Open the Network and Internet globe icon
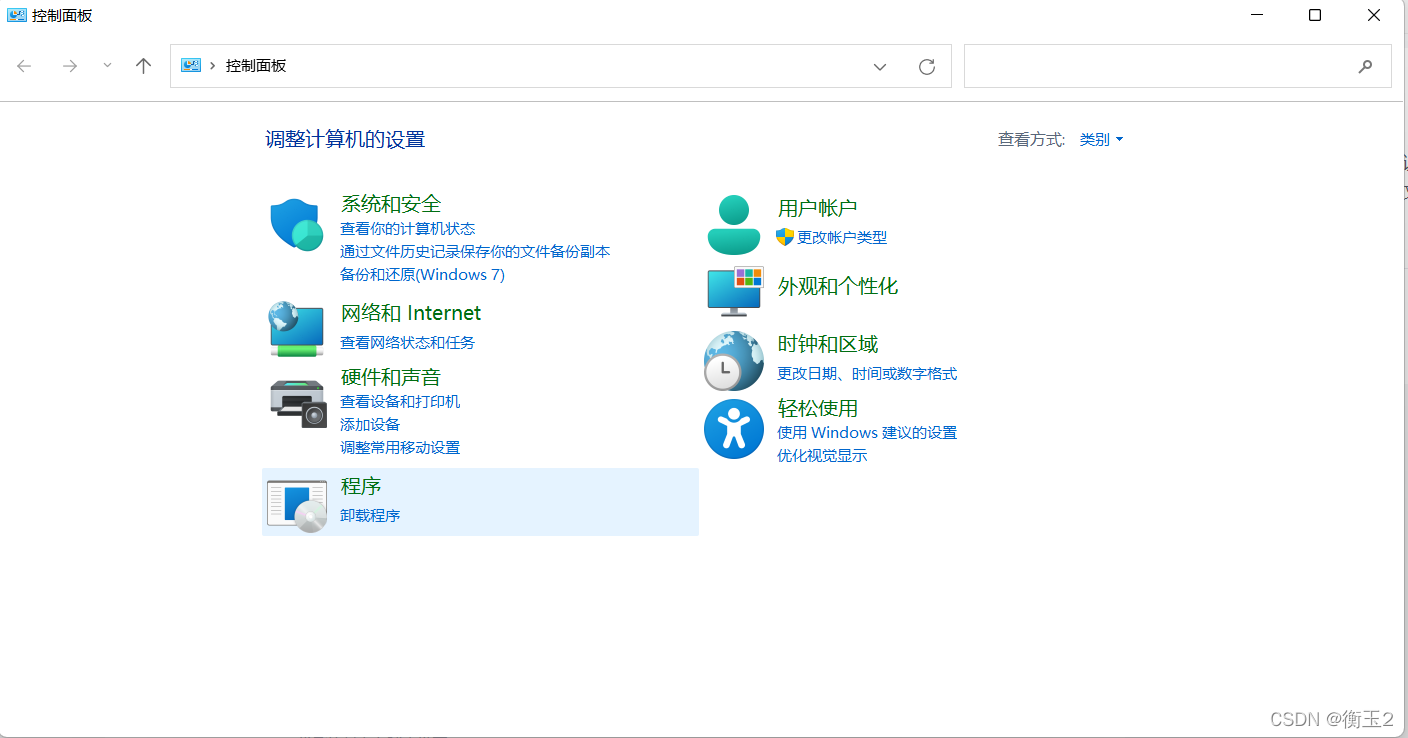The height and width of the screenshot is (738, 1408). point(296,329)
